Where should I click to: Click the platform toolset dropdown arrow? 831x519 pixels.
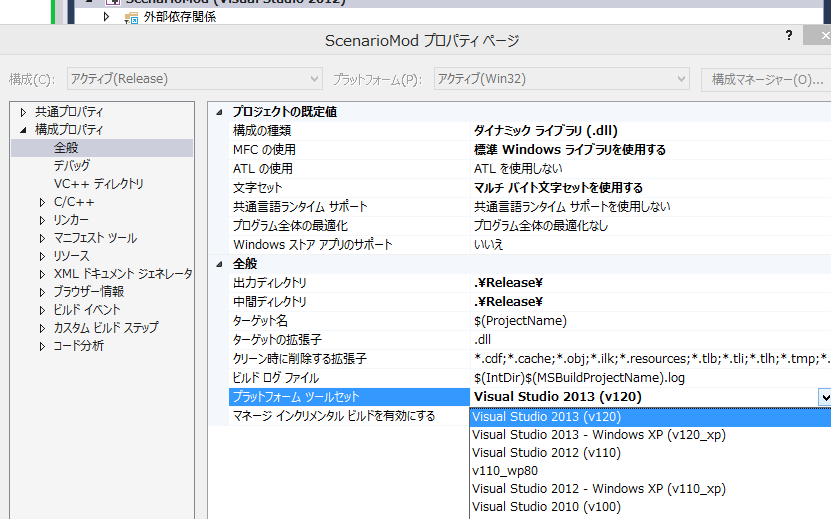click(824, 397)
